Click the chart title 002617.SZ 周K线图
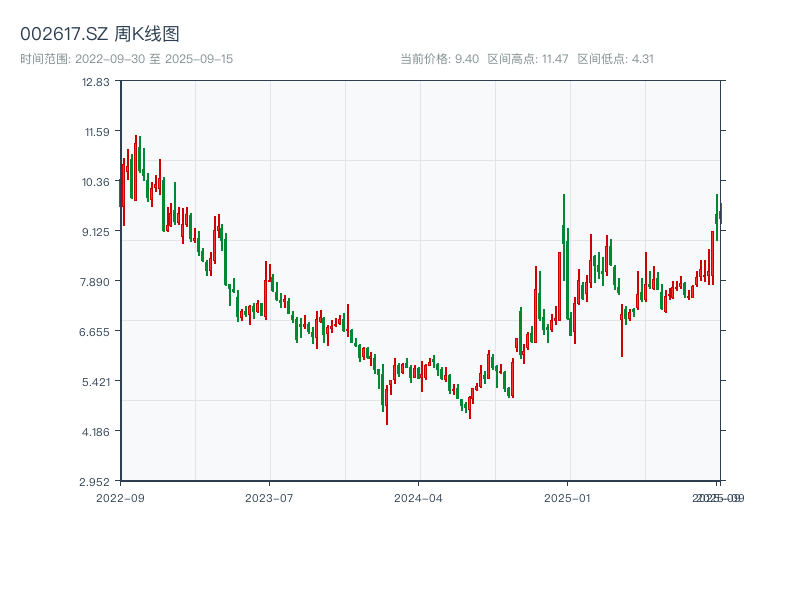This screenshot has height=600, width=800. tap(100, 35)
